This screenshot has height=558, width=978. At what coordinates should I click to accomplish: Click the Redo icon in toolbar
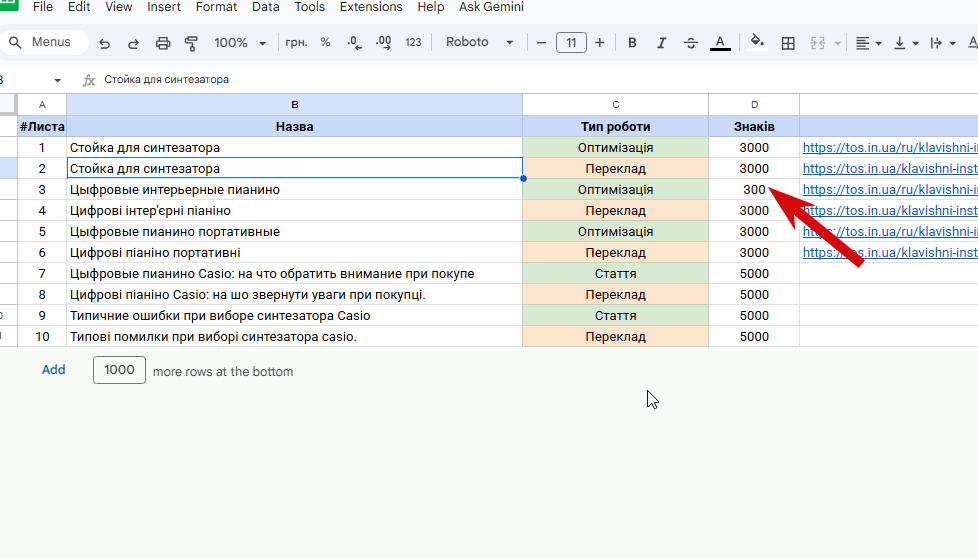tap(133, 43)
